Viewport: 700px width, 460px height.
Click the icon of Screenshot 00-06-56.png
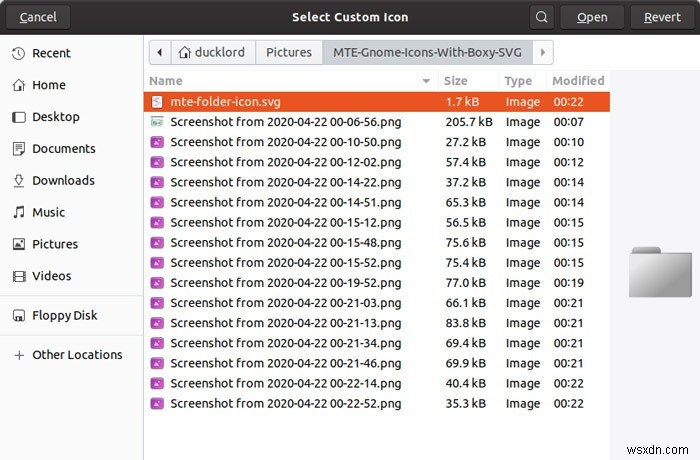coord(157,121)
